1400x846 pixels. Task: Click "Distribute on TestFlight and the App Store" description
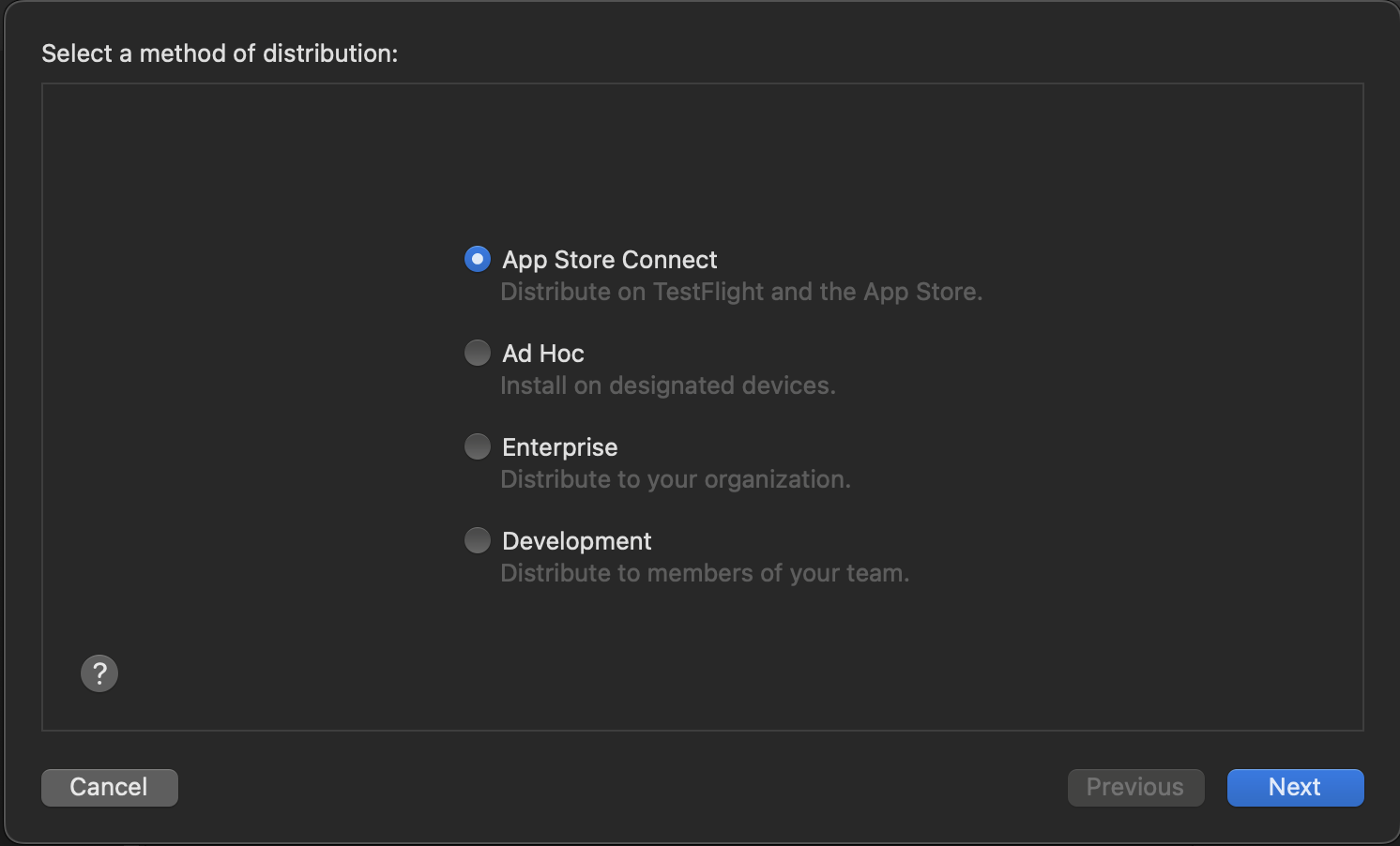point(741,292)
